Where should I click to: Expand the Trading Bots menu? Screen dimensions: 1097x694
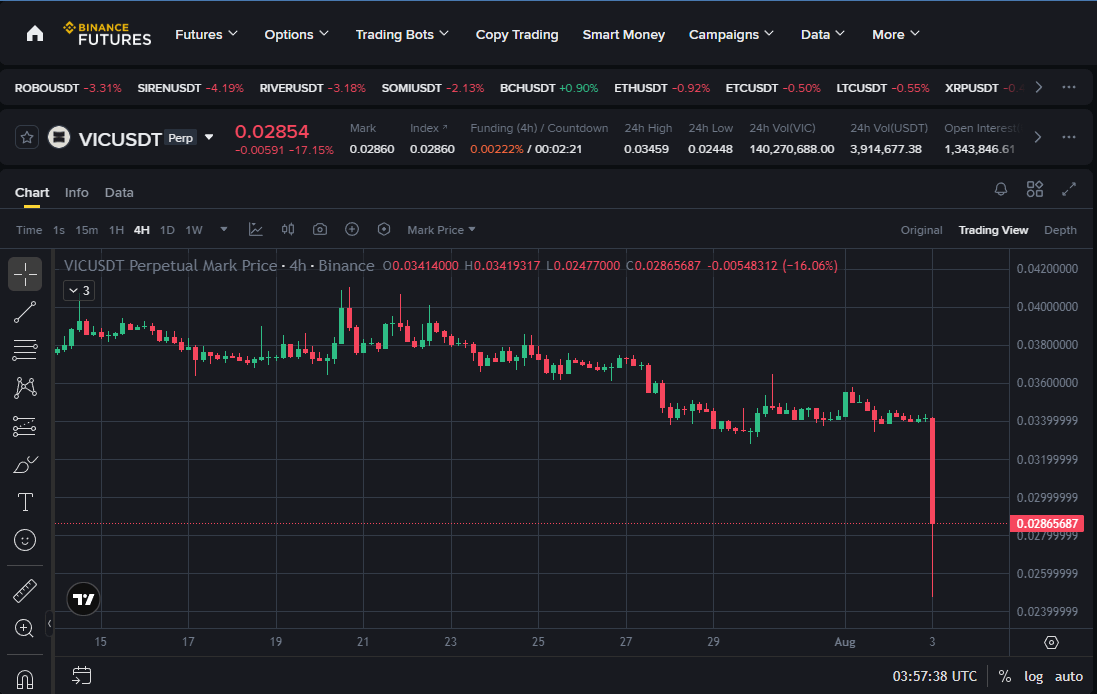pos(402,34)
